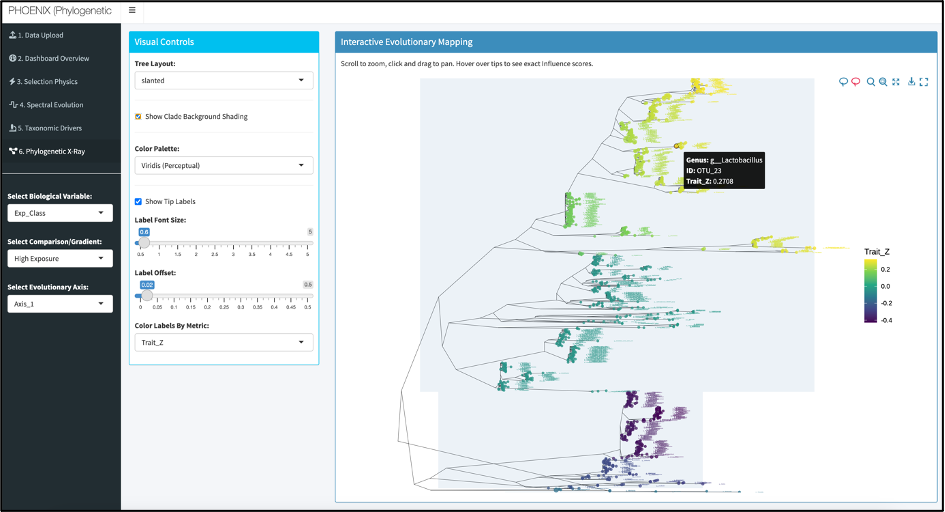Open Color Labels By Metric dropdown
Screen dimensions: 945x512
[x=223, y=342]
